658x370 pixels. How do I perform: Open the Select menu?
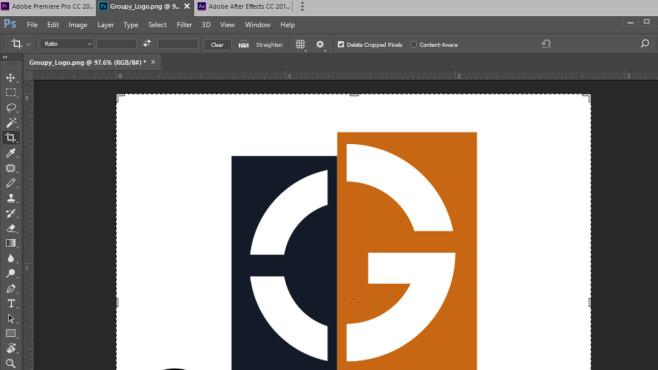(x=157, y=25)
